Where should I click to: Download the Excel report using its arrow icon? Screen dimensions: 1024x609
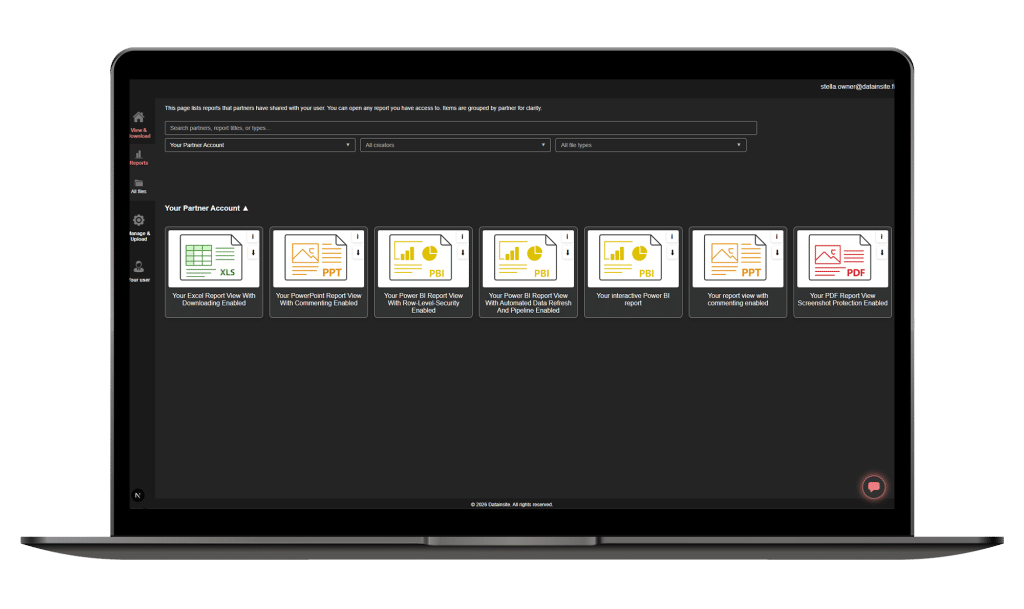253,253
